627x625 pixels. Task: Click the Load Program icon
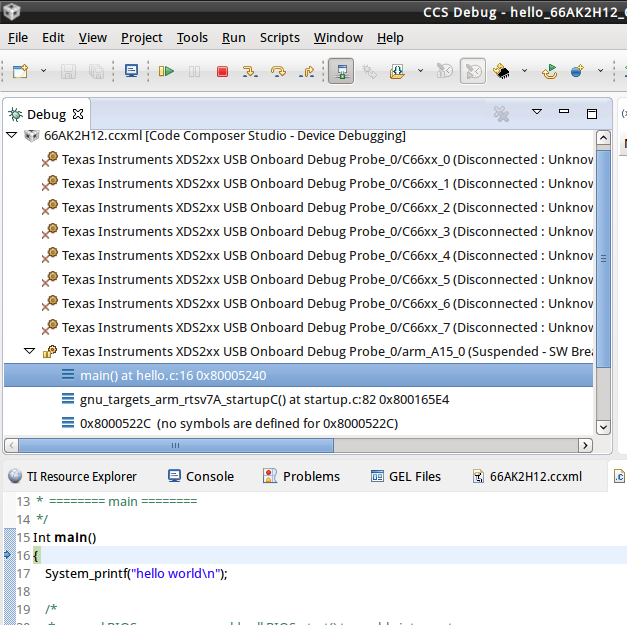point(397,72)
